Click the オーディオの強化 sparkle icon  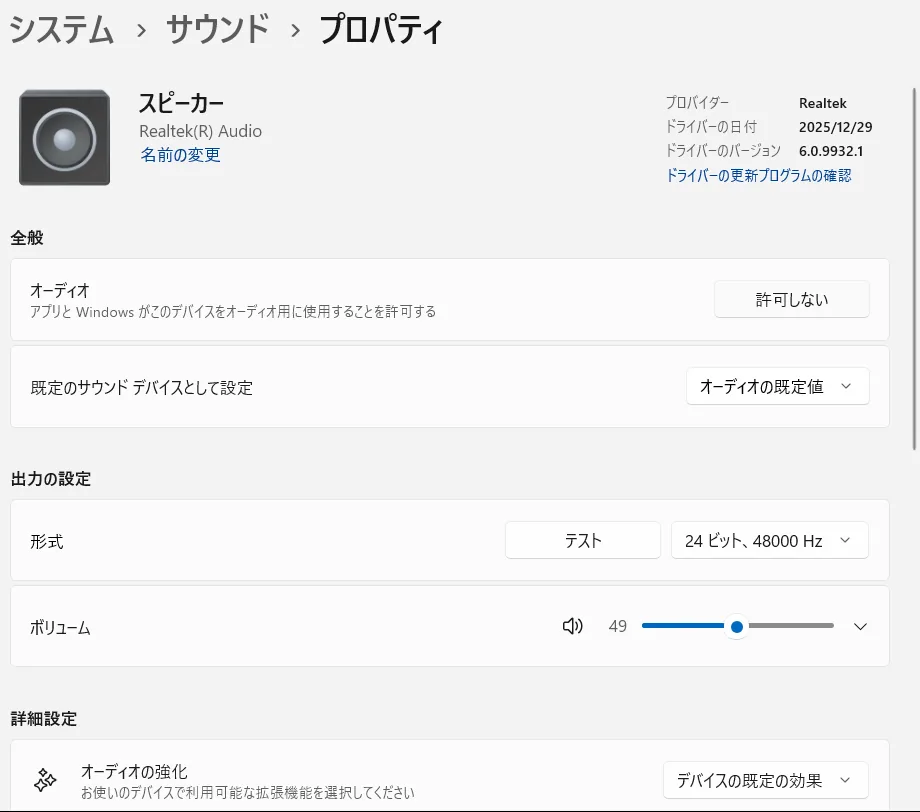pos(45,780)
